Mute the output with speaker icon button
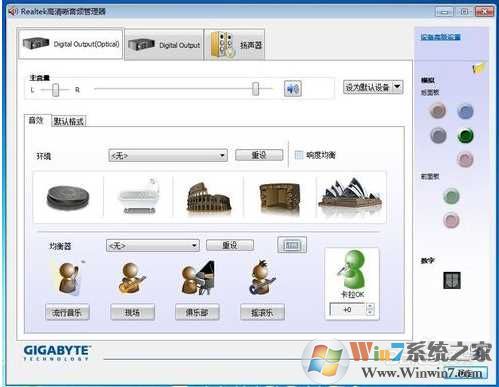This screenshot has height=387, width=499. click(x=293, y=89)
